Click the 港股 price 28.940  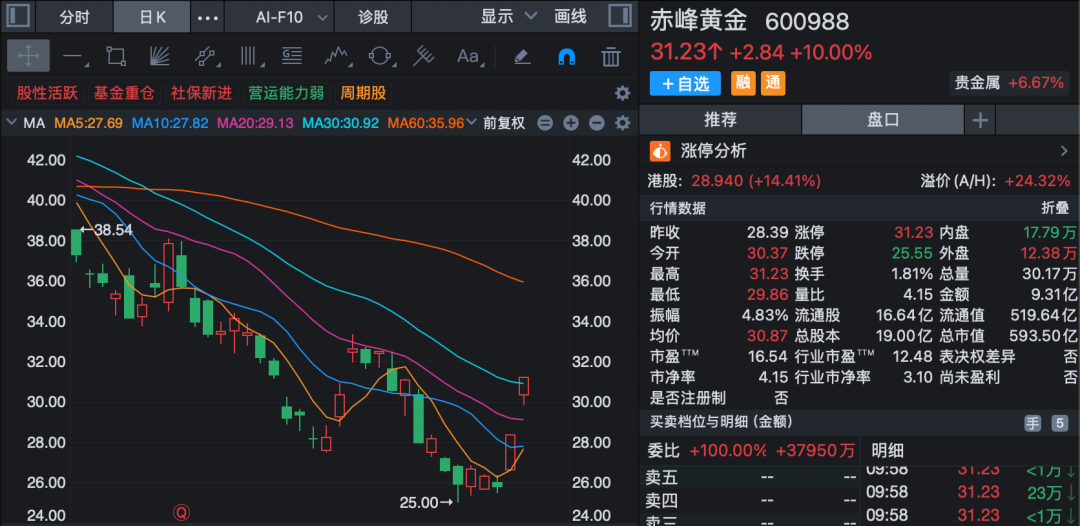click(717, 181)
